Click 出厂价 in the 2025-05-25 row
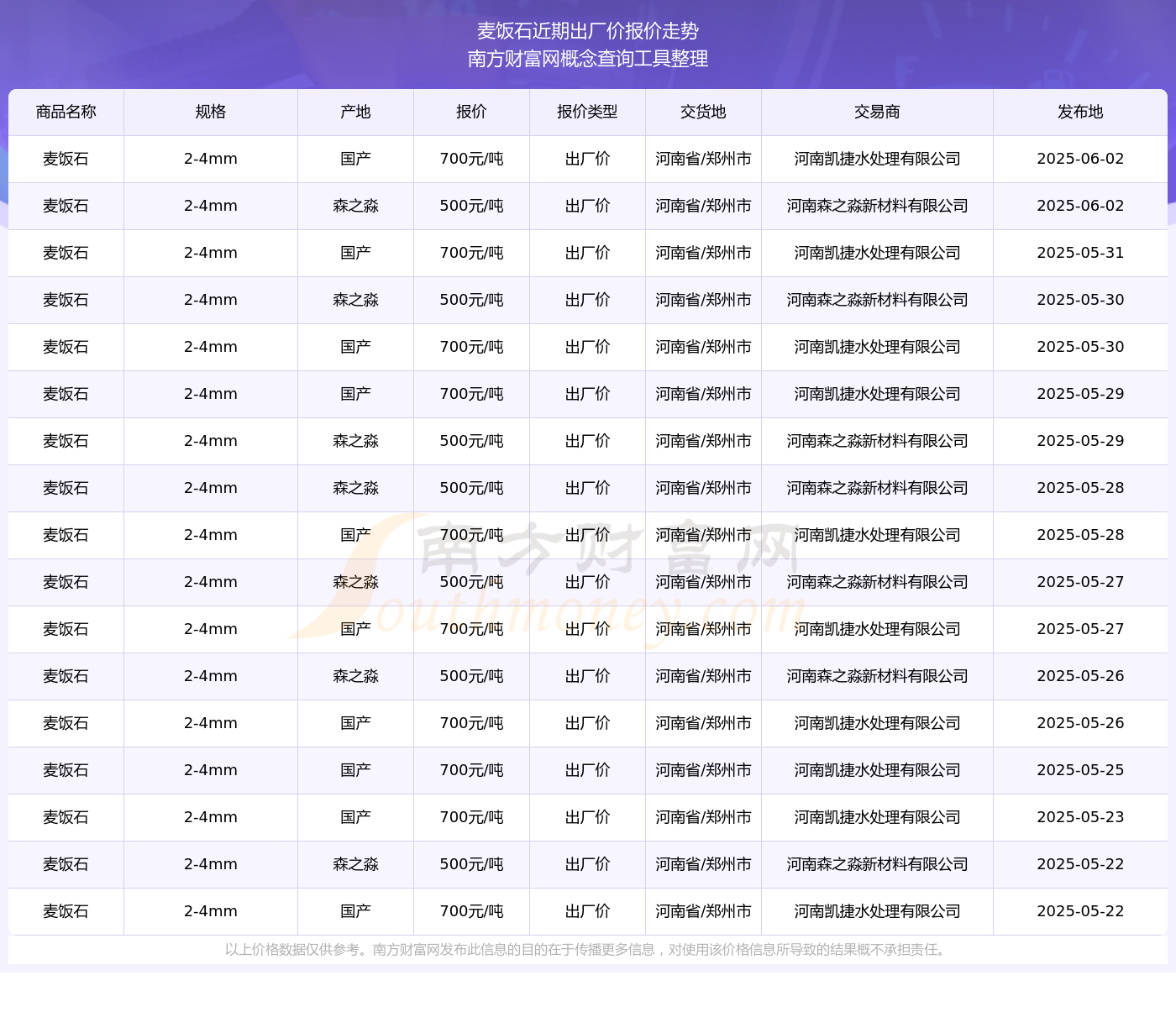The image size is (1176, 1012). [587, 770]
